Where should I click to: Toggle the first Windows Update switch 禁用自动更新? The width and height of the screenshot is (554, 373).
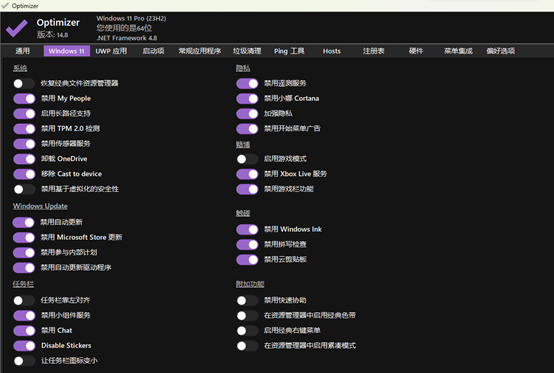point(24,222)
